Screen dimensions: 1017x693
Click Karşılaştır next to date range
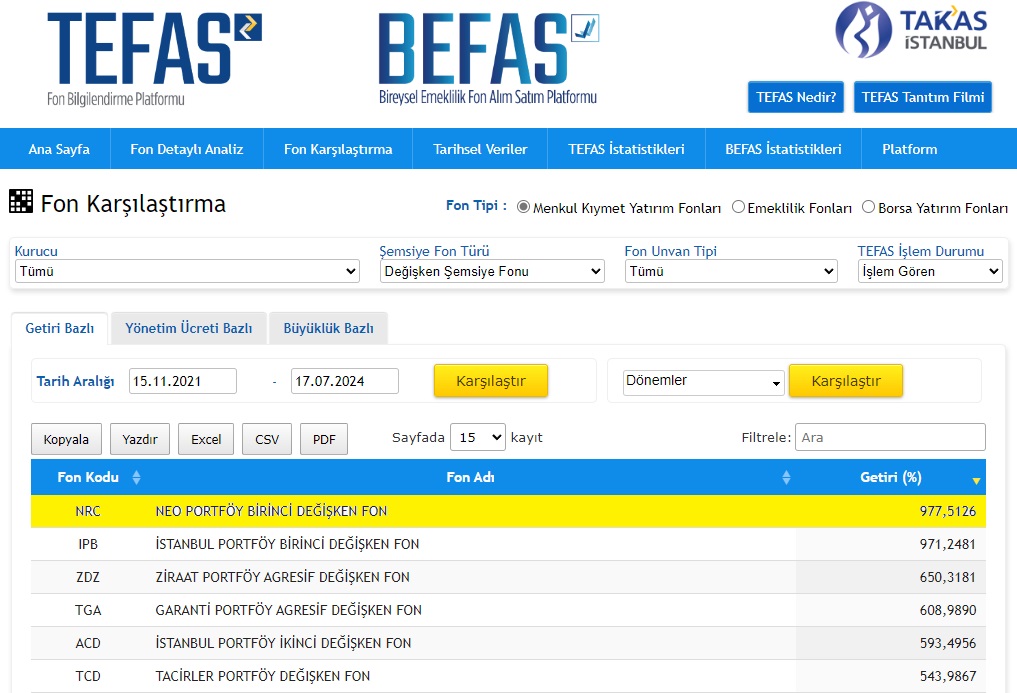(491, 381)
